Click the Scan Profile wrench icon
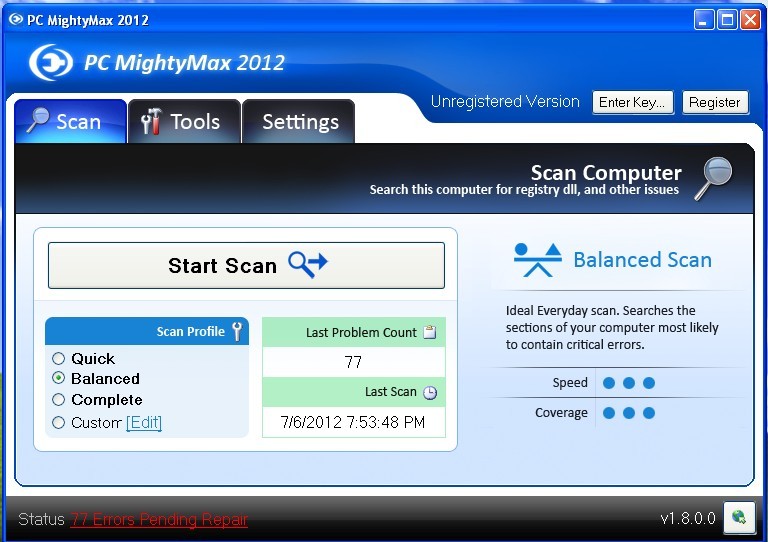This screenshot has height=542, width=768. [237, 331]
